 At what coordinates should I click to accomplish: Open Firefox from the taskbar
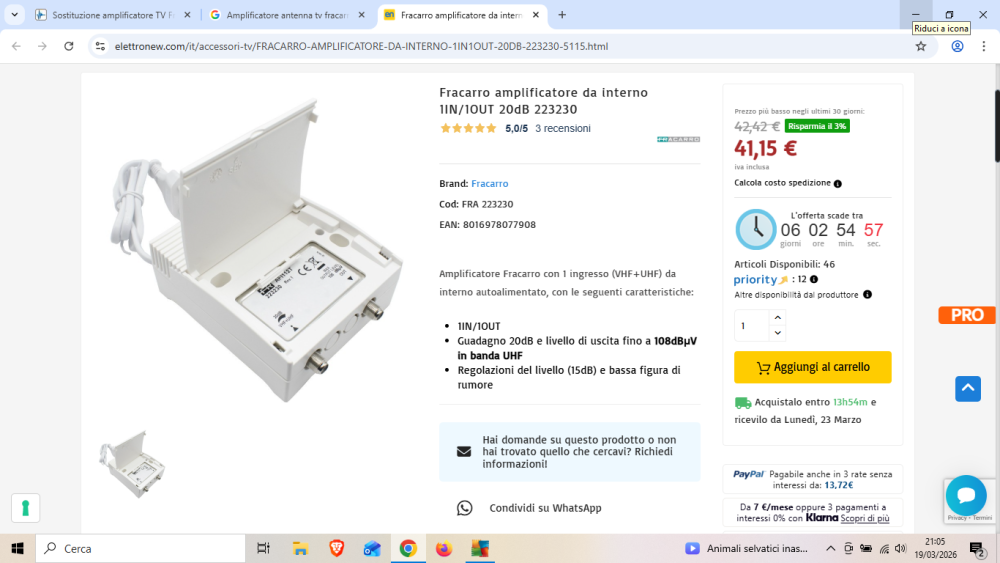444,548
